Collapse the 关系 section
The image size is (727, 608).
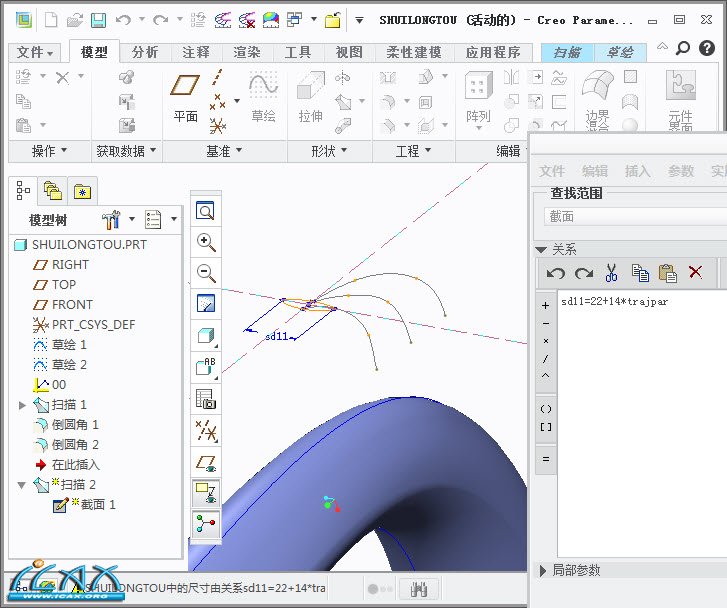tap(542, 249)
